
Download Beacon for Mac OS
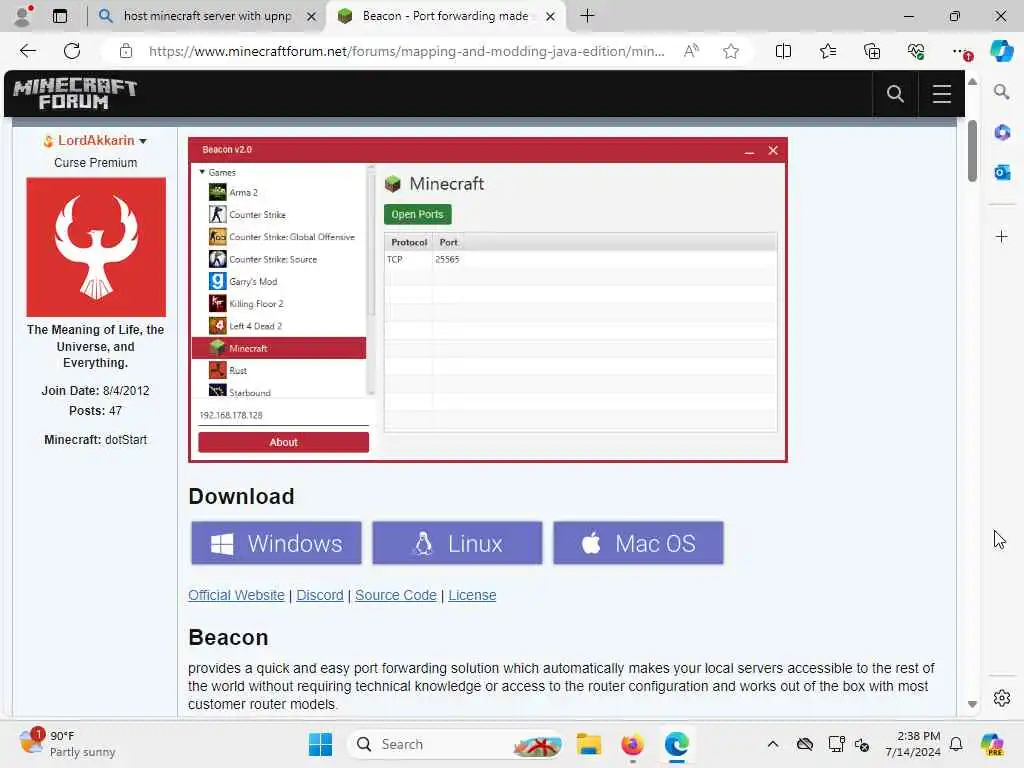tap(638, 543)
